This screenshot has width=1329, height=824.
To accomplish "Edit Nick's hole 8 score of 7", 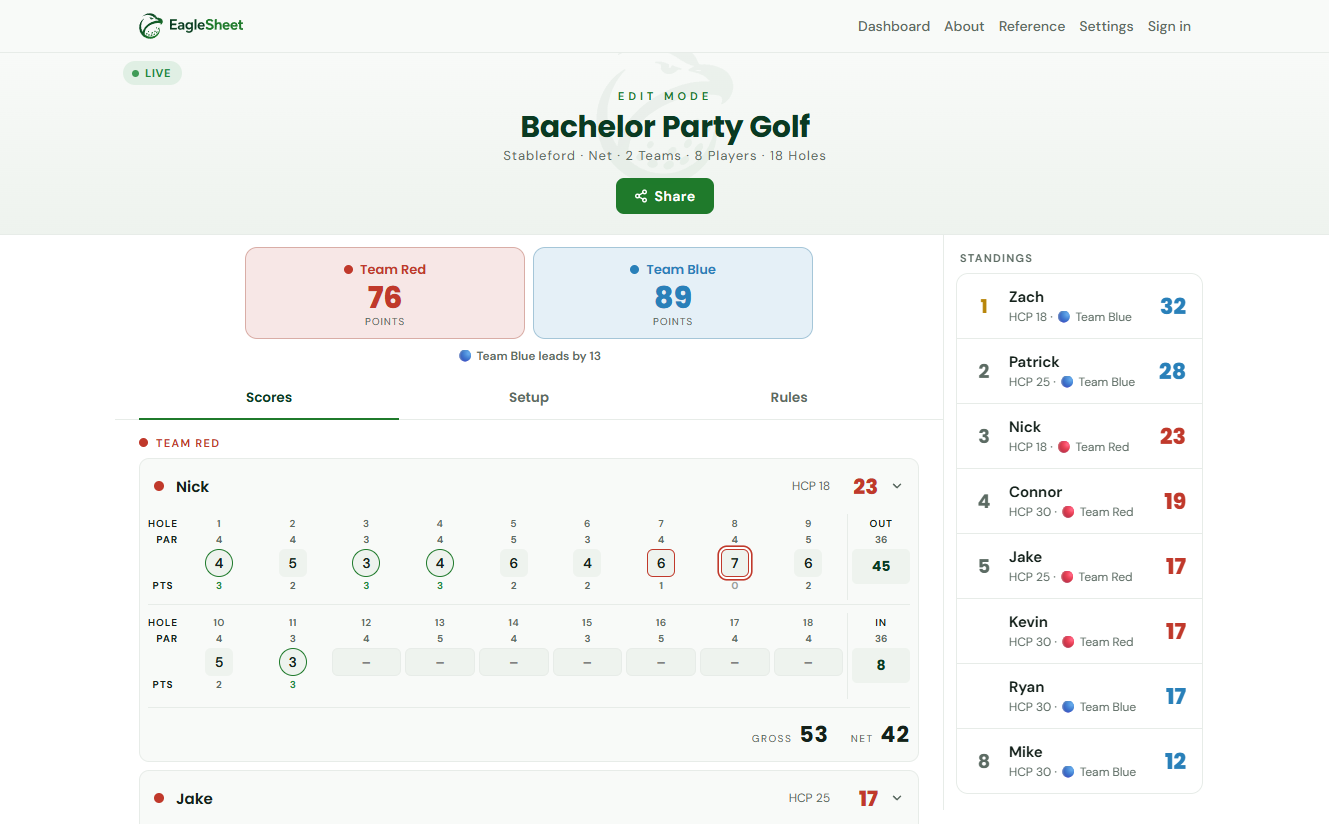I will pos(735,563).
